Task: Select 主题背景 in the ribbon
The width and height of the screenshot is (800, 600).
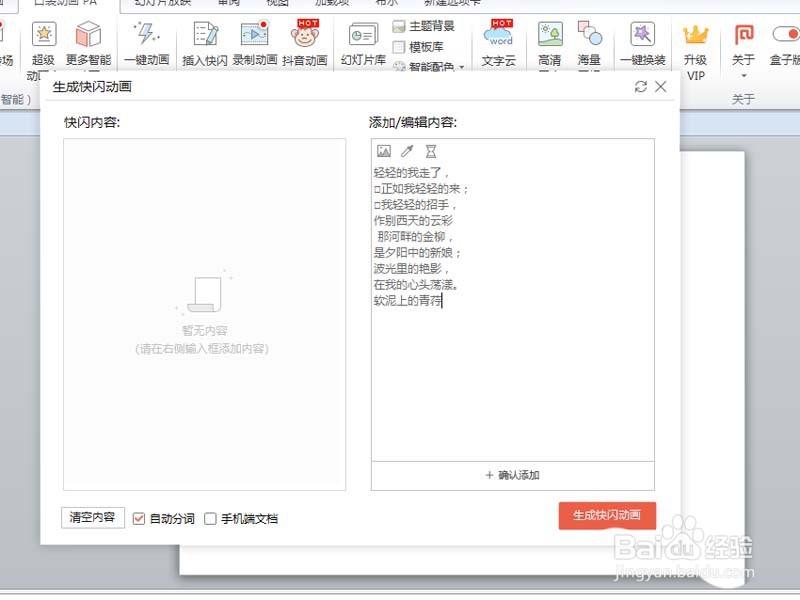Action: pyautogui.click(x=423, y=26)
